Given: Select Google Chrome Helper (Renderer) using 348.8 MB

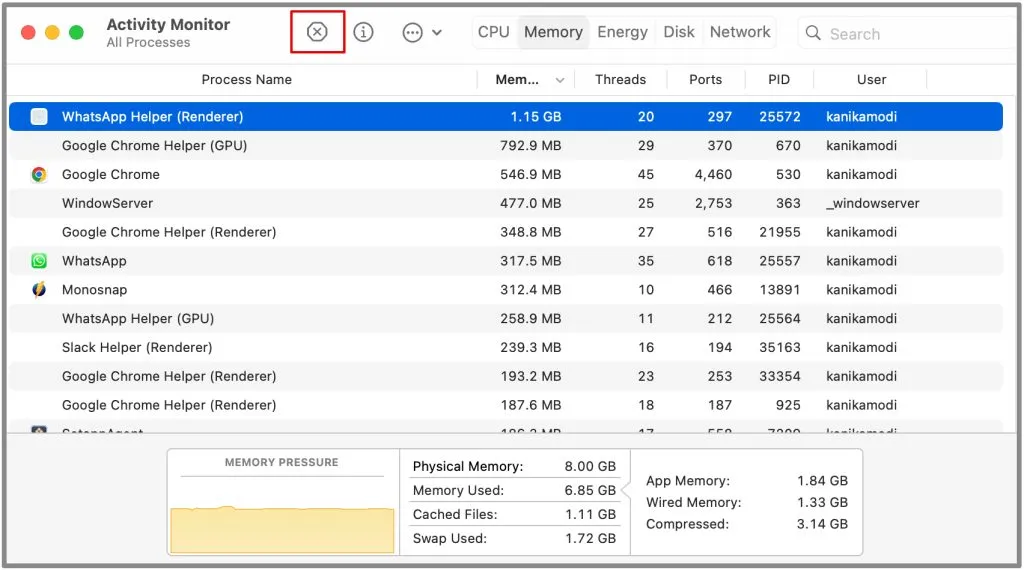Looking at the screenshot, I should point(505,232).
